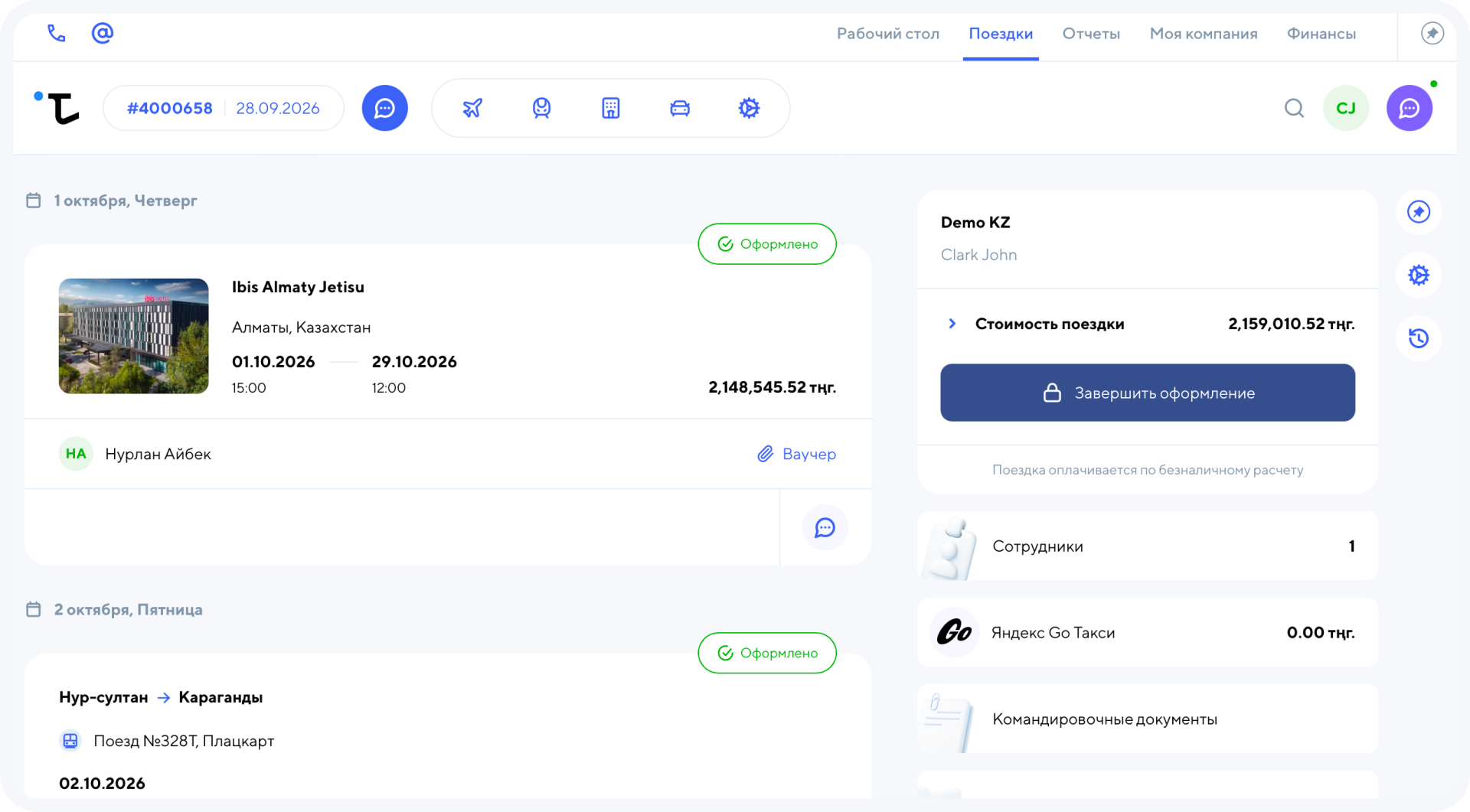
Task: Click Поезд №328Т, Плацкарт row
Action: pyautogui.click(x=167, y=741)
